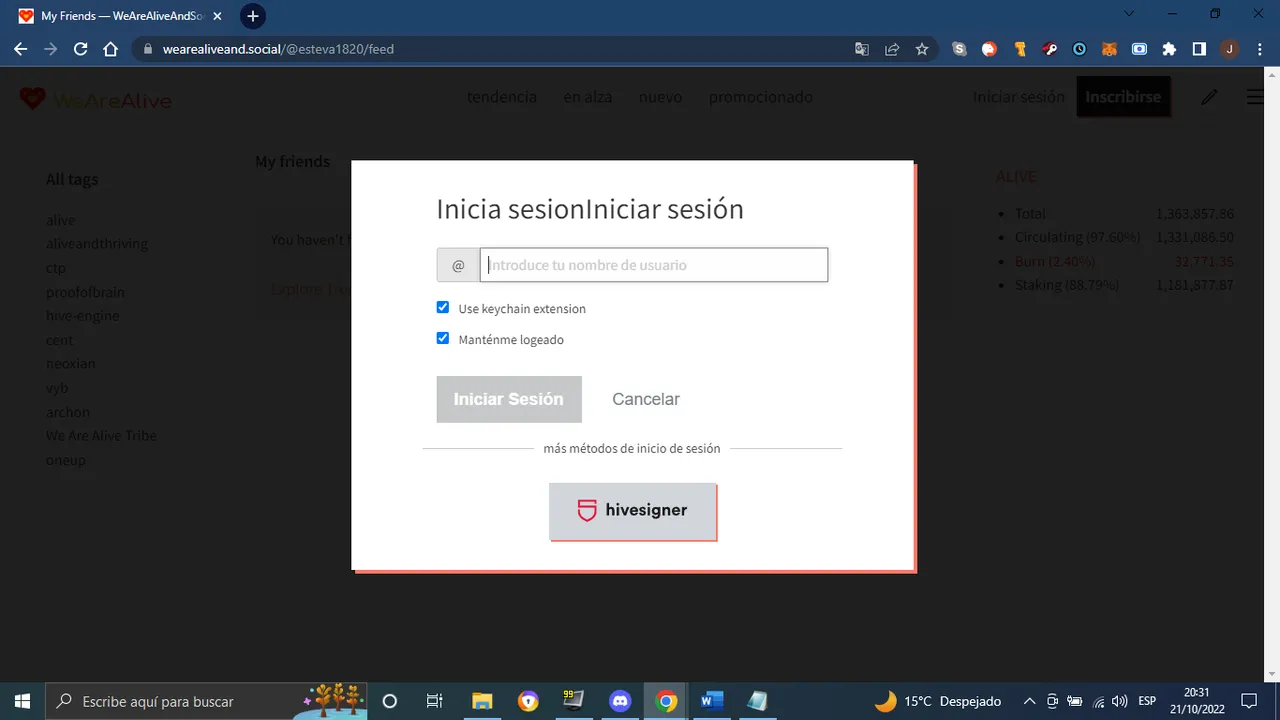Click the Iniciar sesión header link
Screen dimensions: 1280x720
(1019, 97)
